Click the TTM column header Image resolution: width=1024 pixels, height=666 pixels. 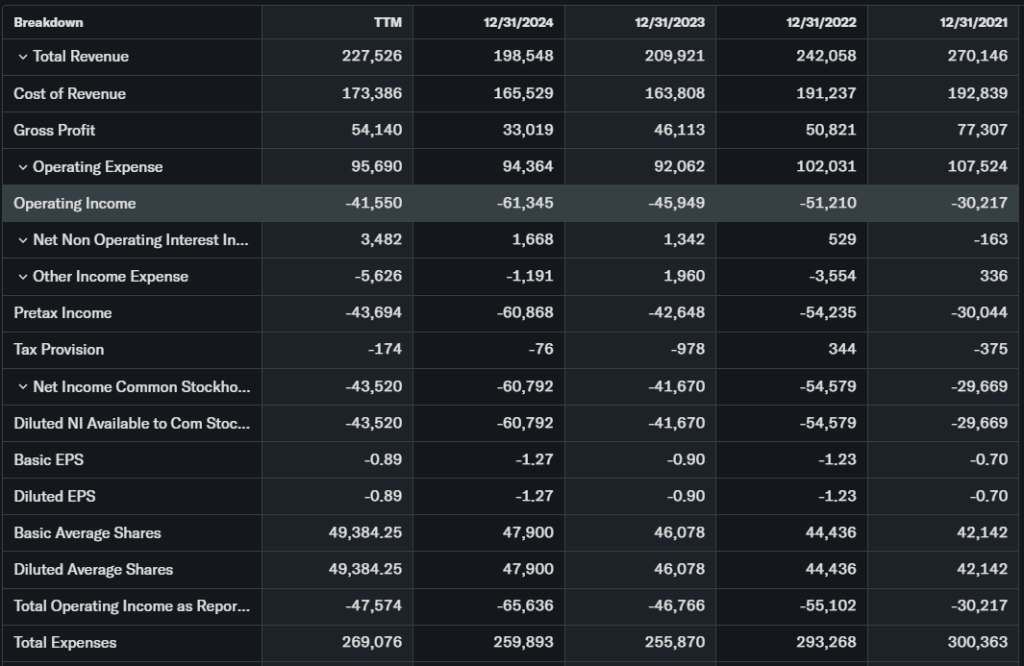(x=387, y=22)
